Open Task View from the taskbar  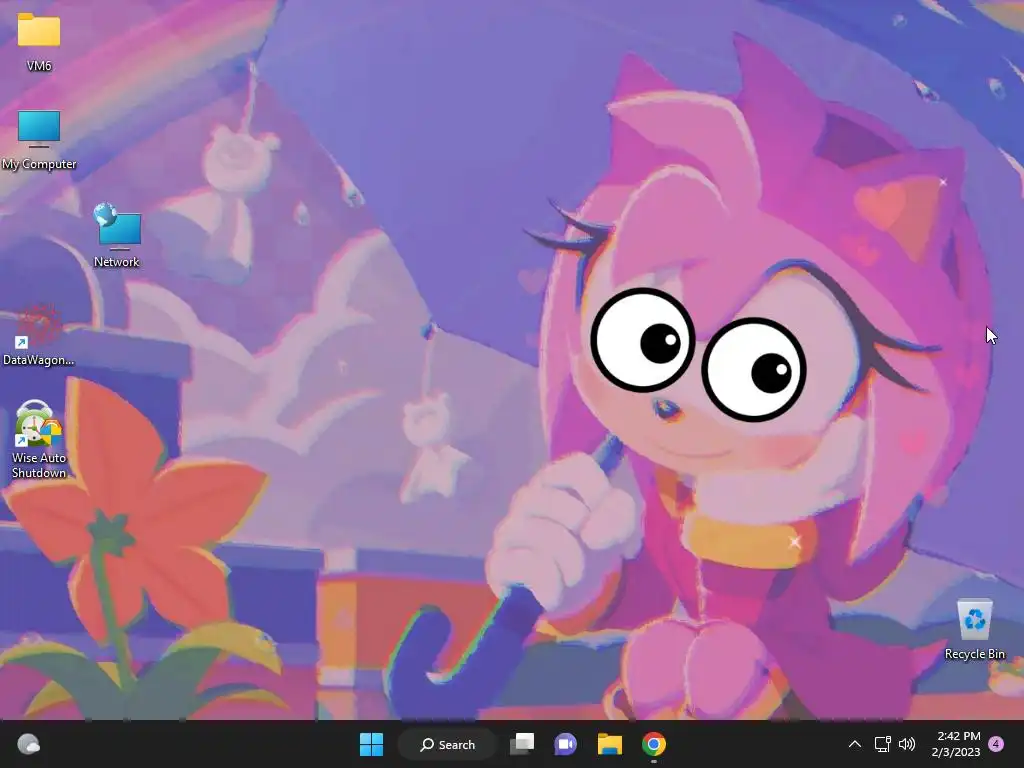522,744
